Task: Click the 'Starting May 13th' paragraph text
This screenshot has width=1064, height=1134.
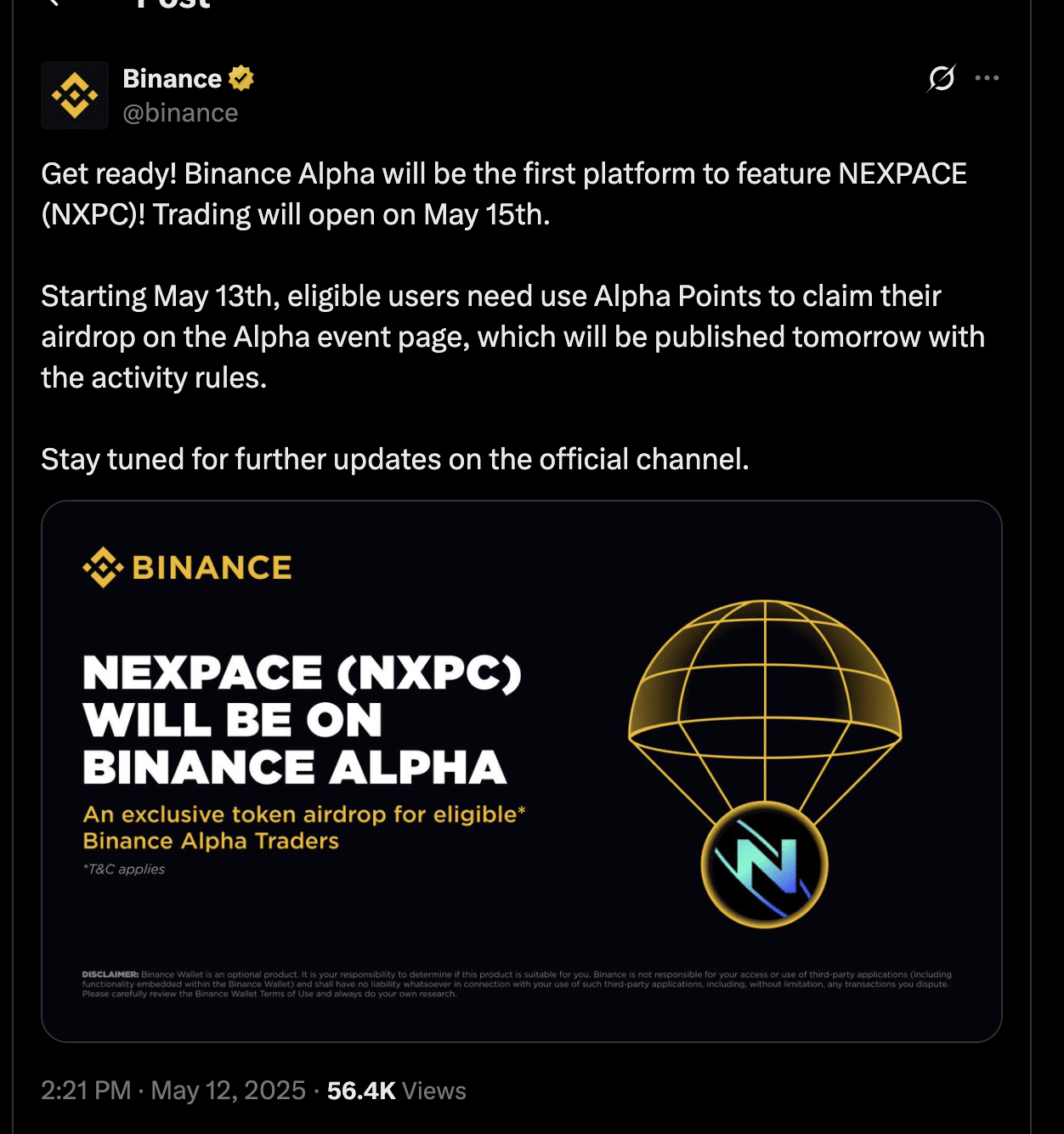Action: pos(513,337)
